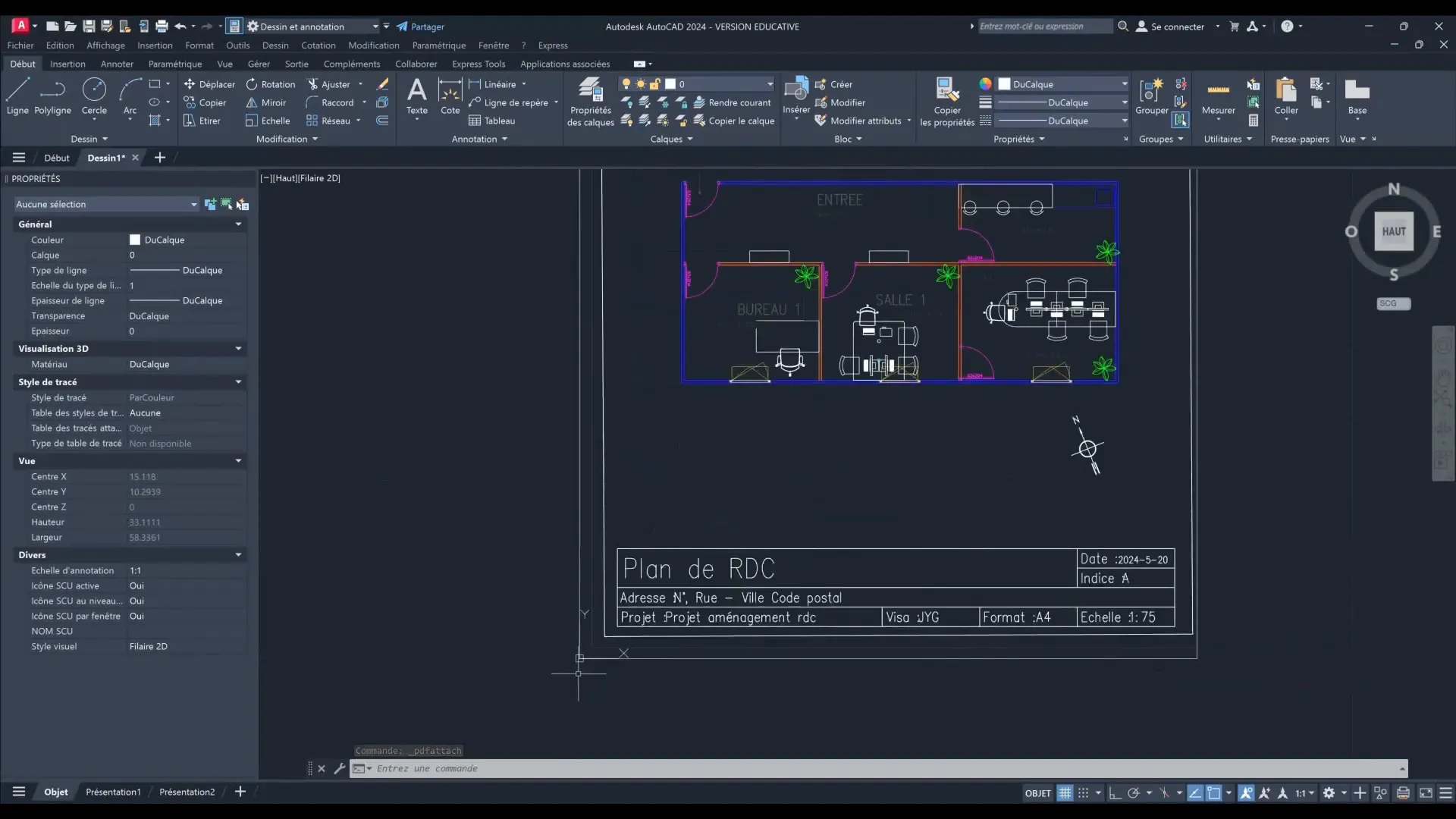The image size is (1456, 819).
Task: Open the Insertion ribbon tab
Action: (67, 64)
